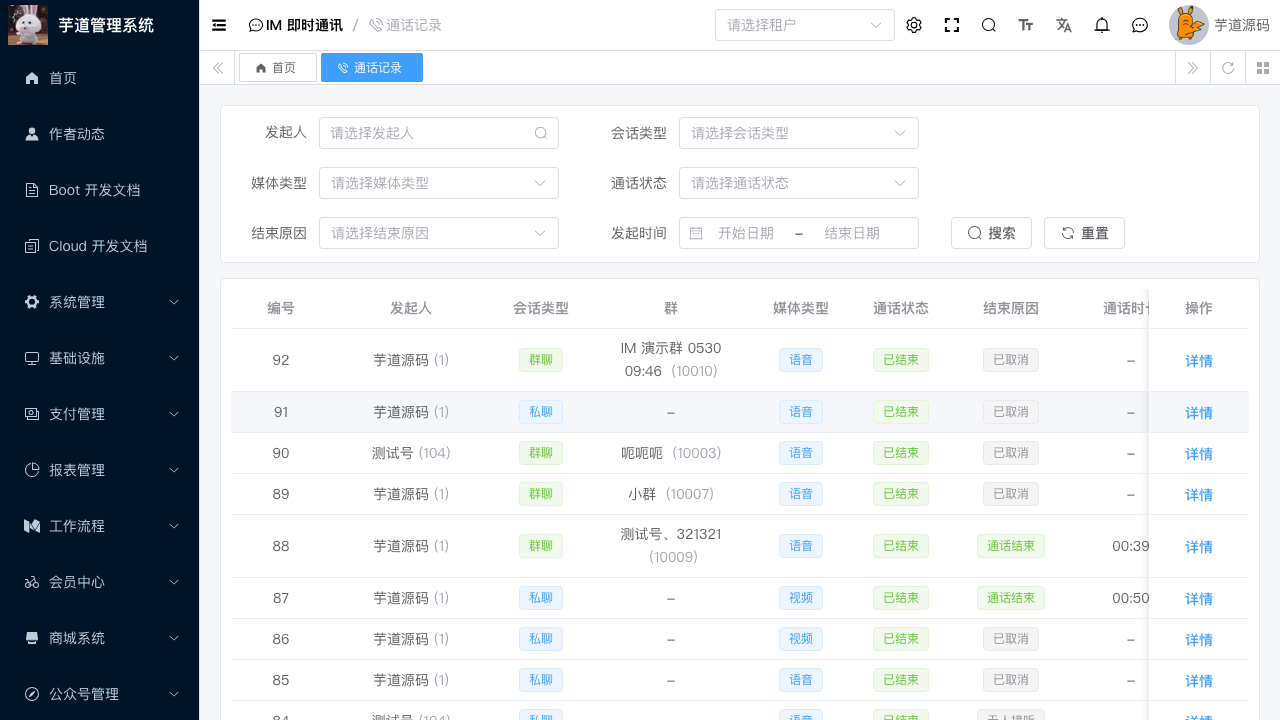1280x720 pixels.
Task: Expand 支付管理 sidebar menu
Action: [x=100, y=414]
